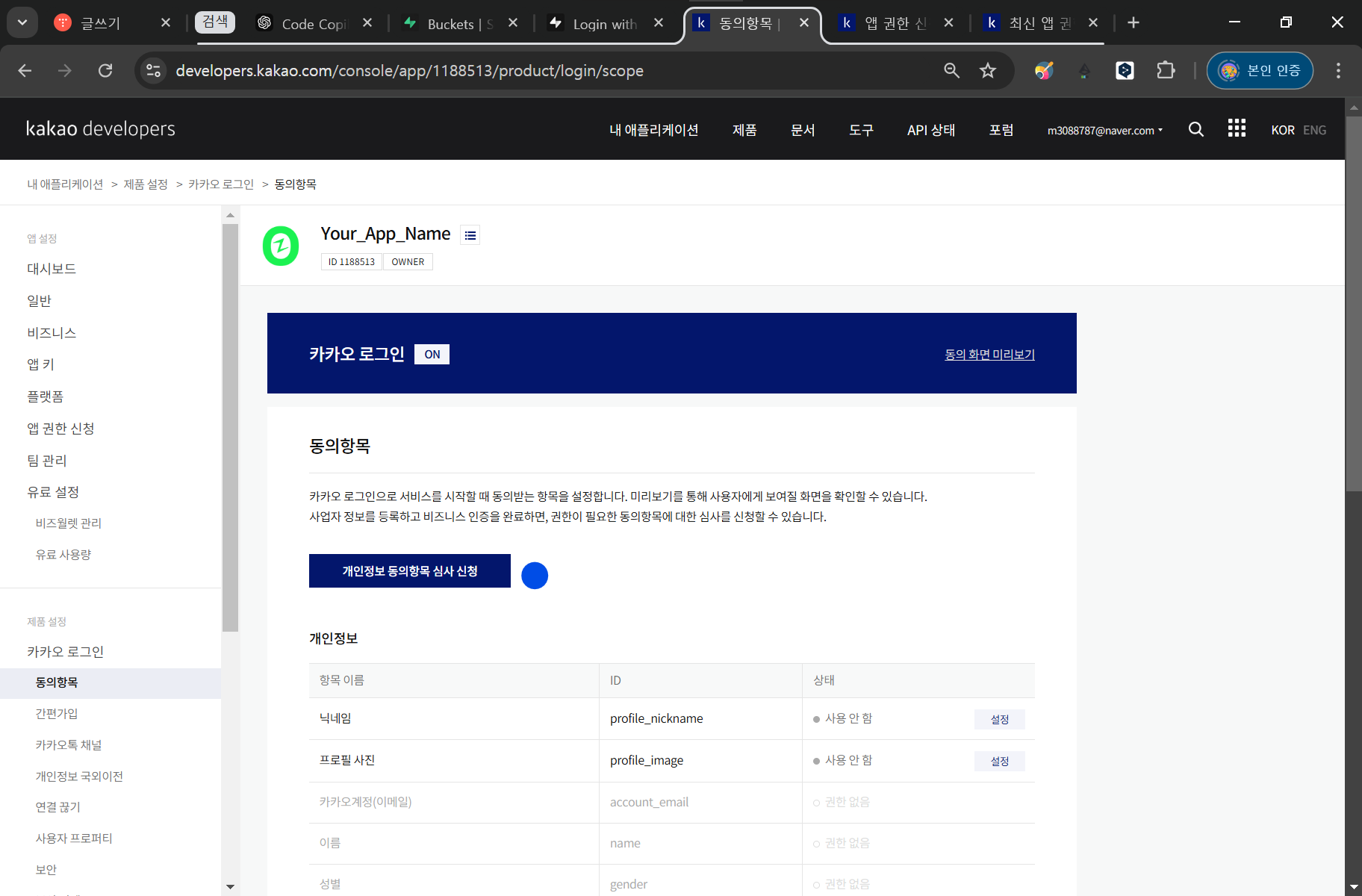Click the sidebar scroll down arrow

[x=230, y=886]
